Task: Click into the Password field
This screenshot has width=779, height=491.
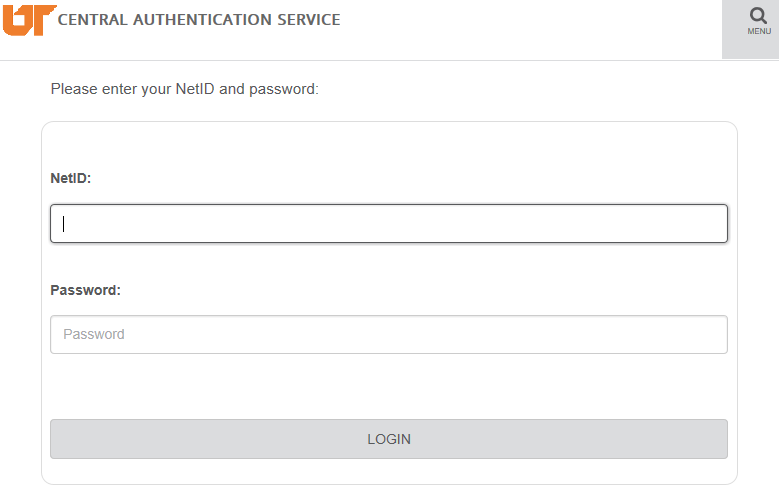Action: [388, 334]
